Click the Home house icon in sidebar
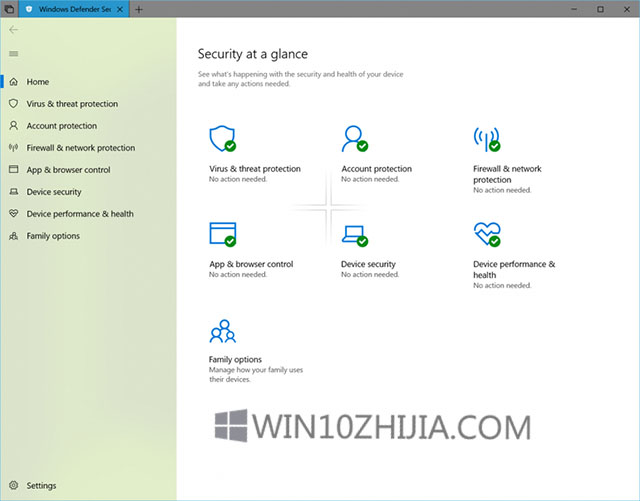640x501 pixels. (x=13, y=82)
